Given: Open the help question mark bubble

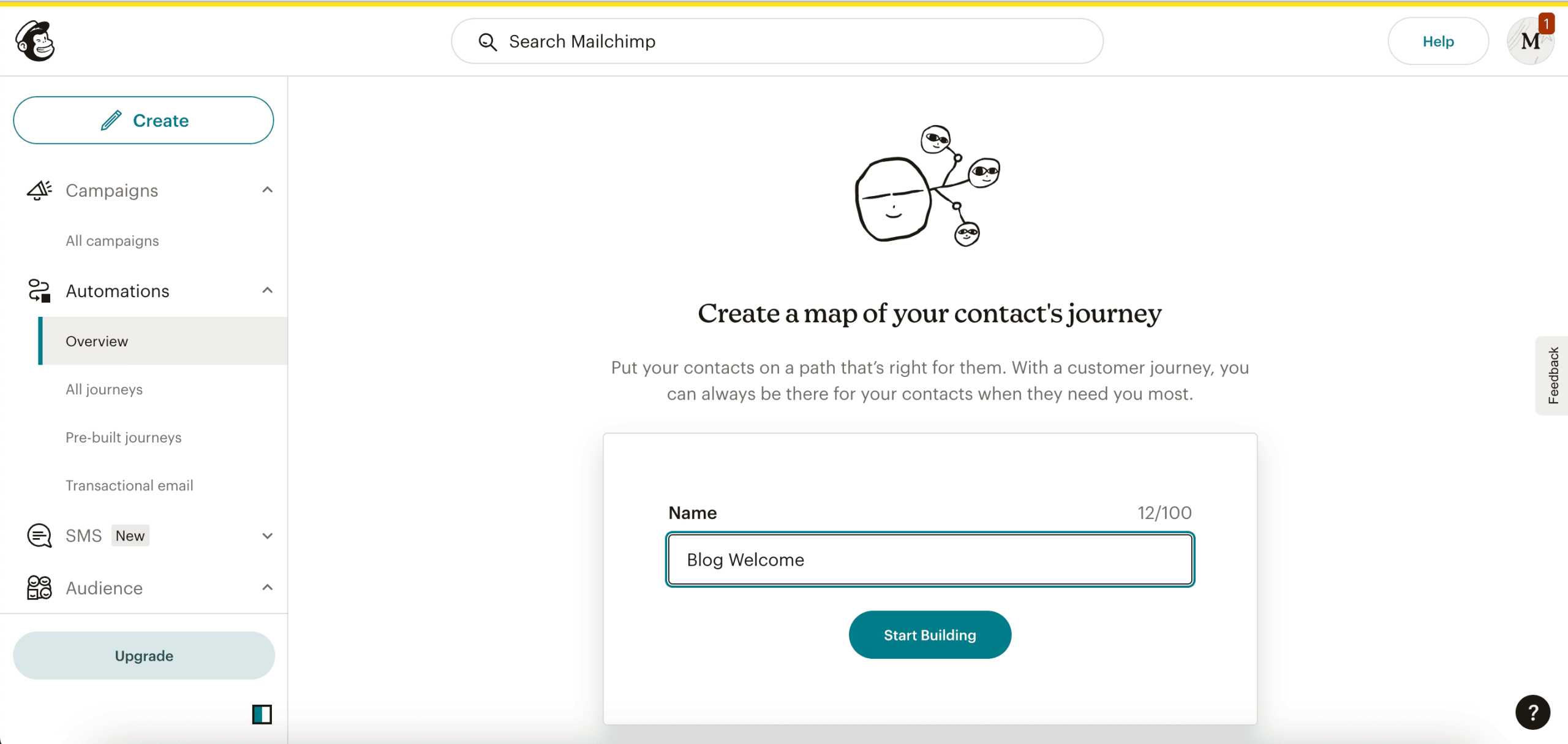Looking at the screenshot, I should pos(1532,712).
